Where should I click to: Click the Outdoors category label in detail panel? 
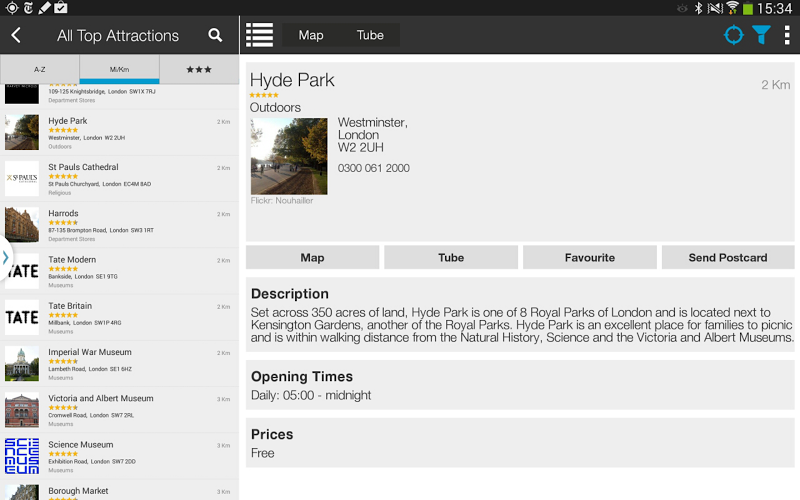(275, 108)
